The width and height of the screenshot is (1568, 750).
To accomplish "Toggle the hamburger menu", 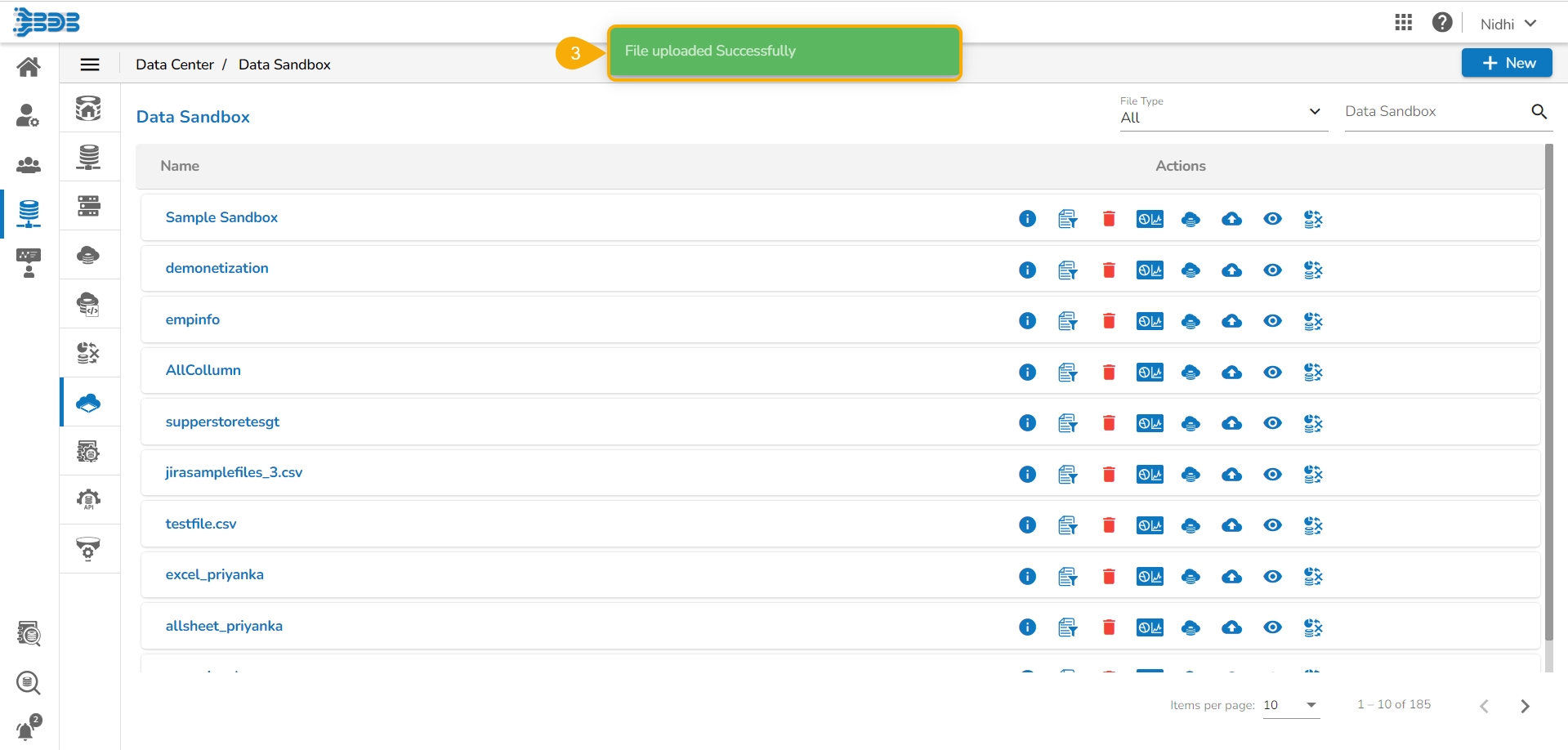I will point(90,65).
